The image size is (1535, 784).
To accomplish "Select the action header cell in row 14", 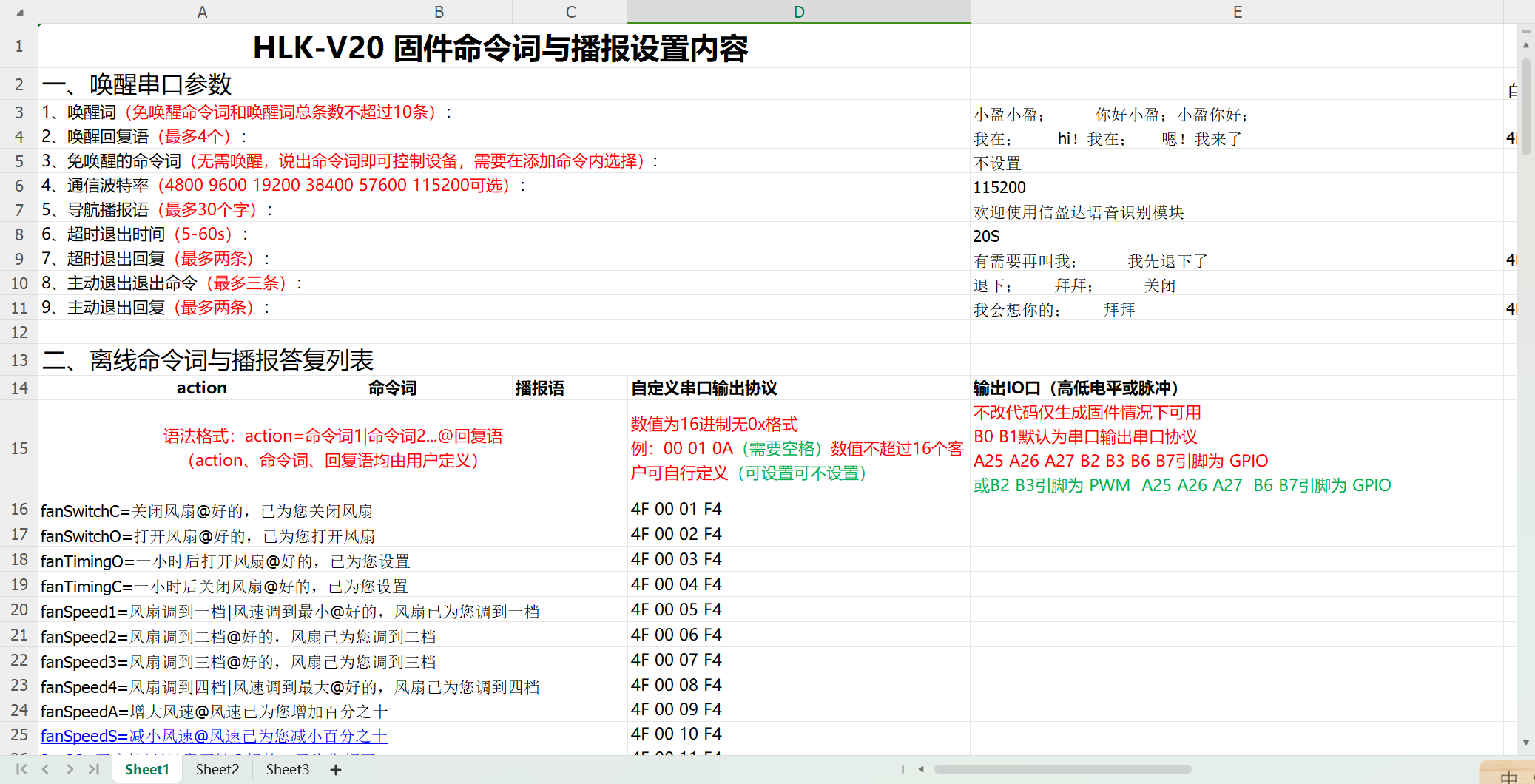I will coord(201,388).
